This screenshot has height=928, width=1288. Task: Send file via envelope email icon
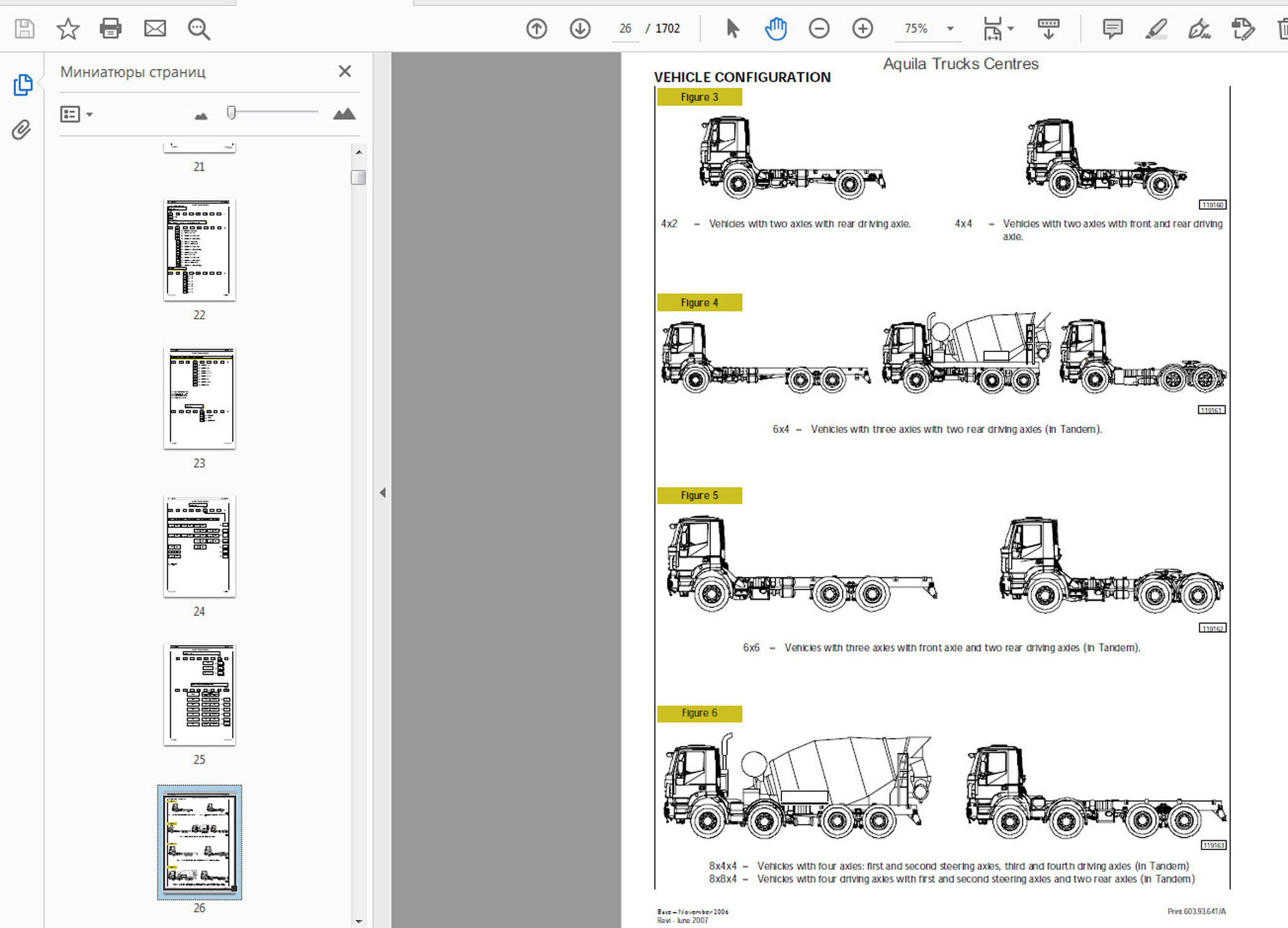[x=155, y=28]
